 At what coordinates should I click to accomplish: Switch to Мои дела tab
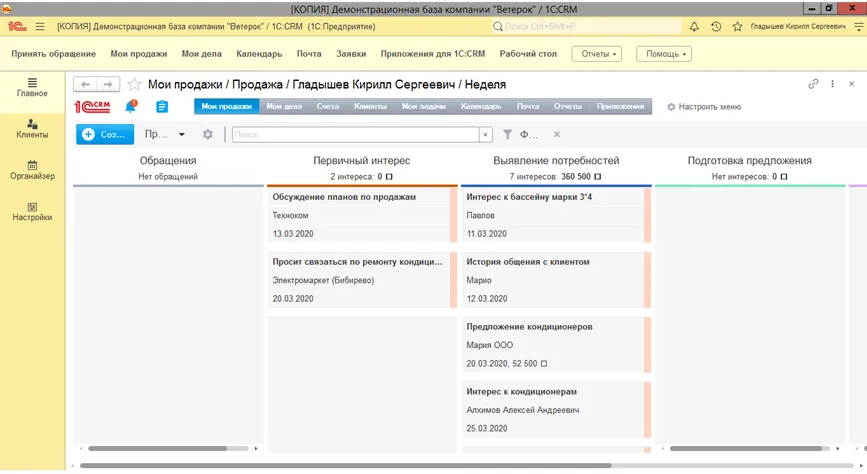(284, 106)
